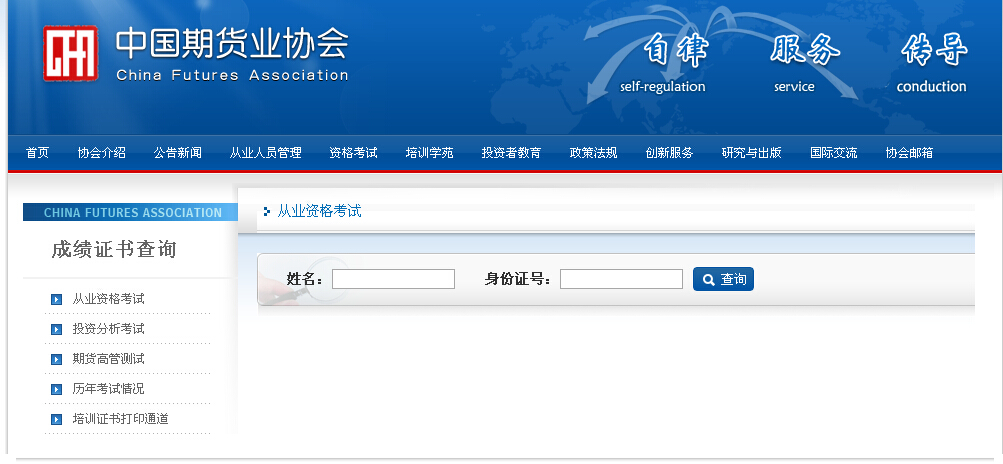
Task: Click the arrow icon beside 培训证书打印通道
Action: point(56,419)
